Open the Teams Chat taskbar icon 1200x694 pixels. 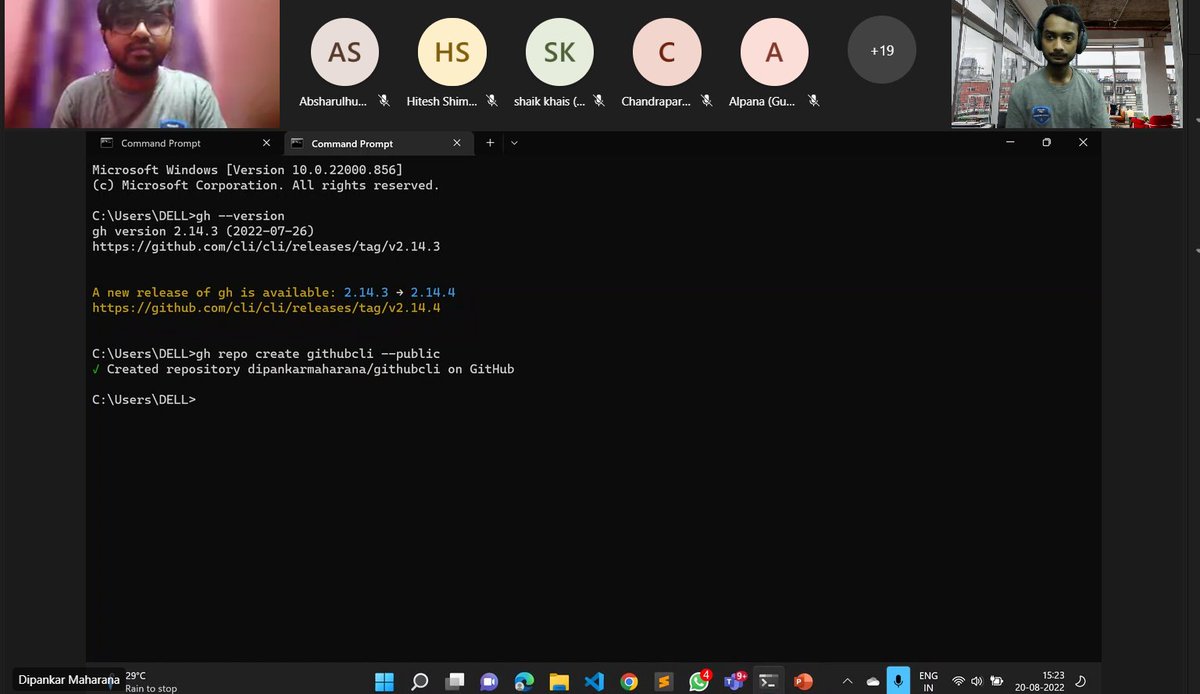tap(489, 681)
